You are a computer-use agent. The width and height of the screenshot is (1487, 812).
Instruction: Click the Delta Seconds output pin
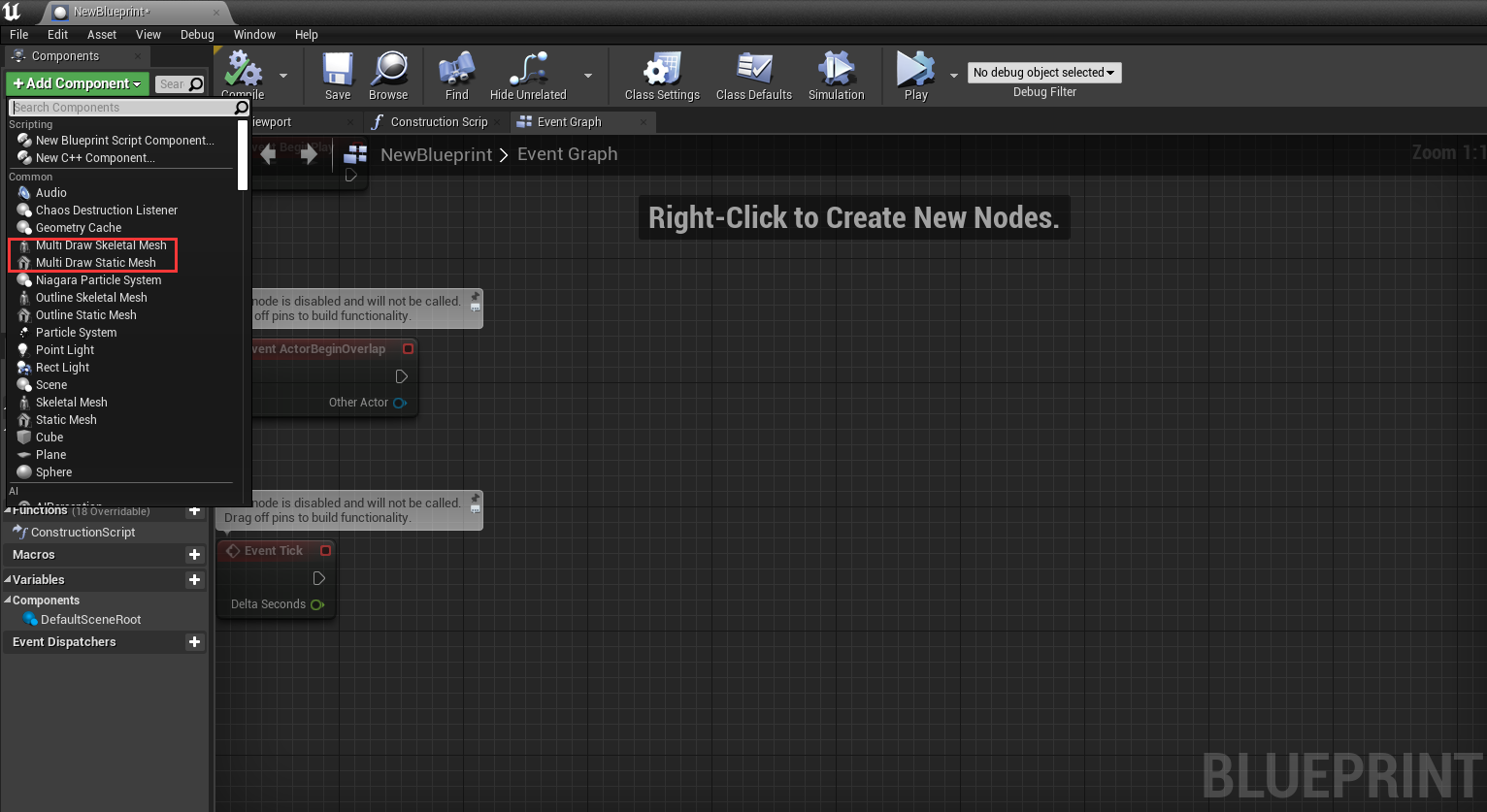[317, 604]
